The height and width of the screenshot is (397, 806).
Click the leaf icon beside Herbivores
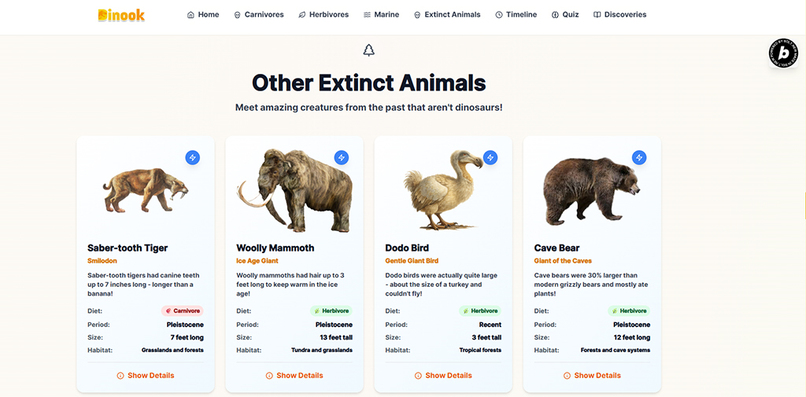[x=302, y=15]
